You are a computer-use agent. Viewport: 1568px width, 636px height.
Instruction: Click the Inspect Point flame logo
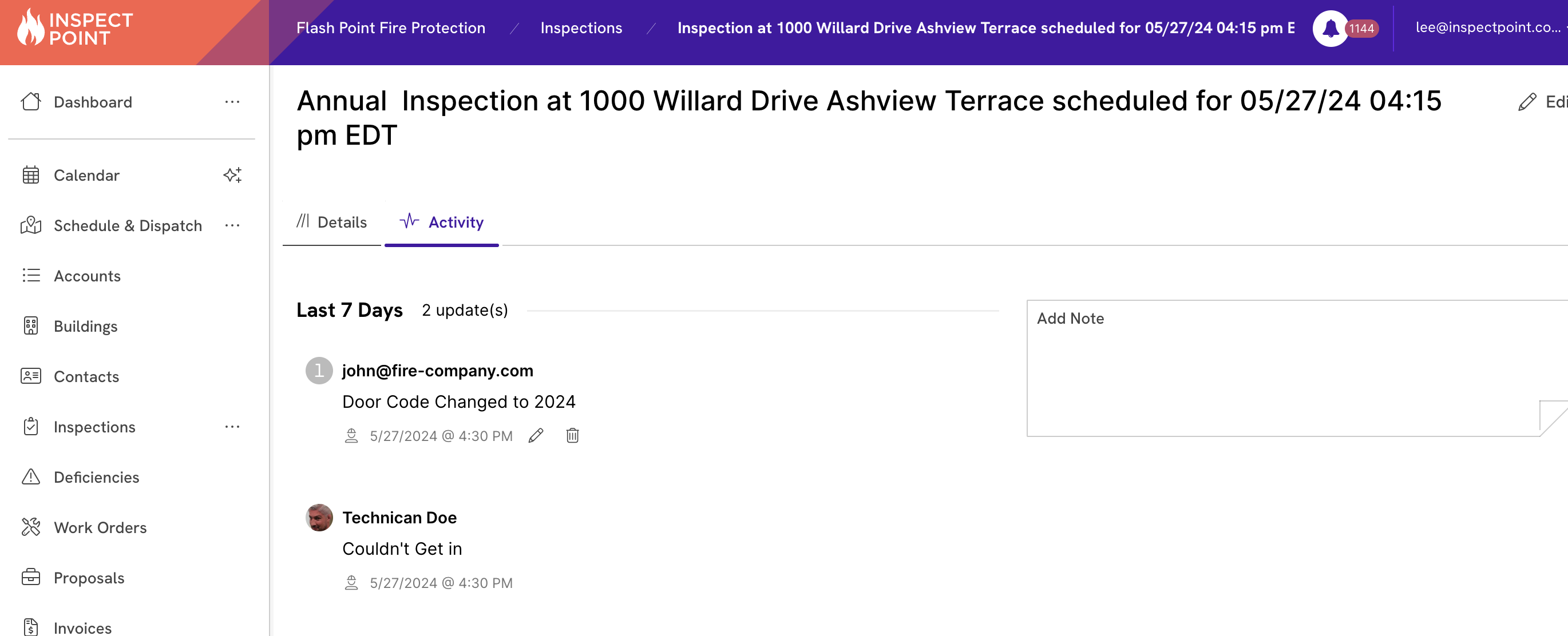(30, 28)
